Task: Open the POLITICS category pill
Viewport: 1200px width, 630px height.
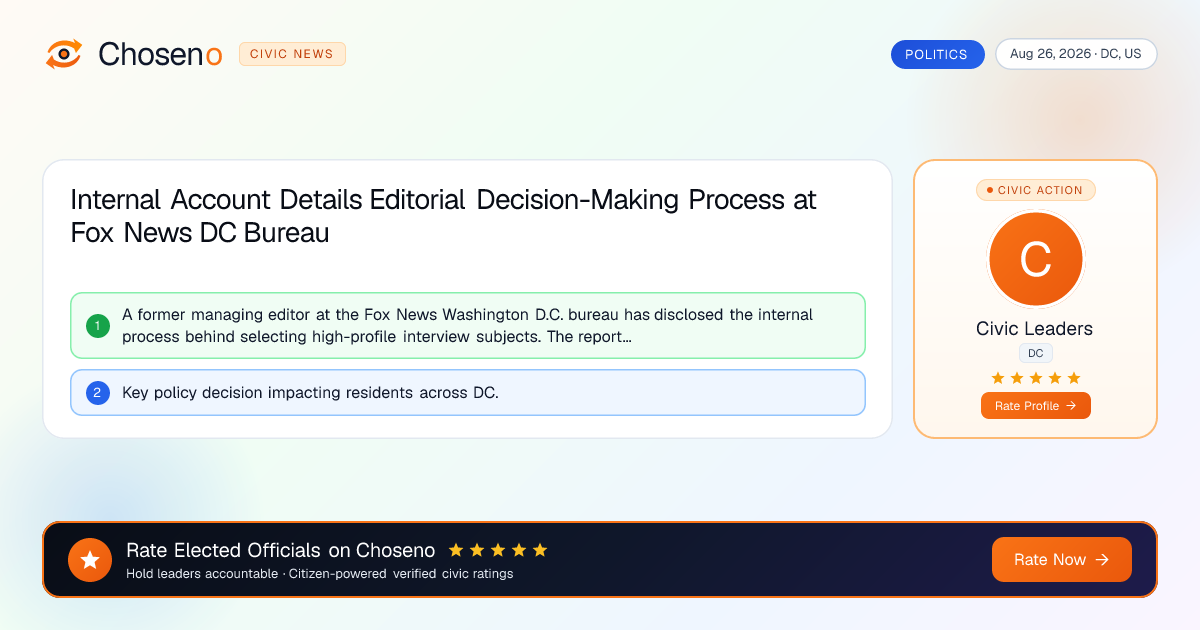Action: [x=937, y=54]
